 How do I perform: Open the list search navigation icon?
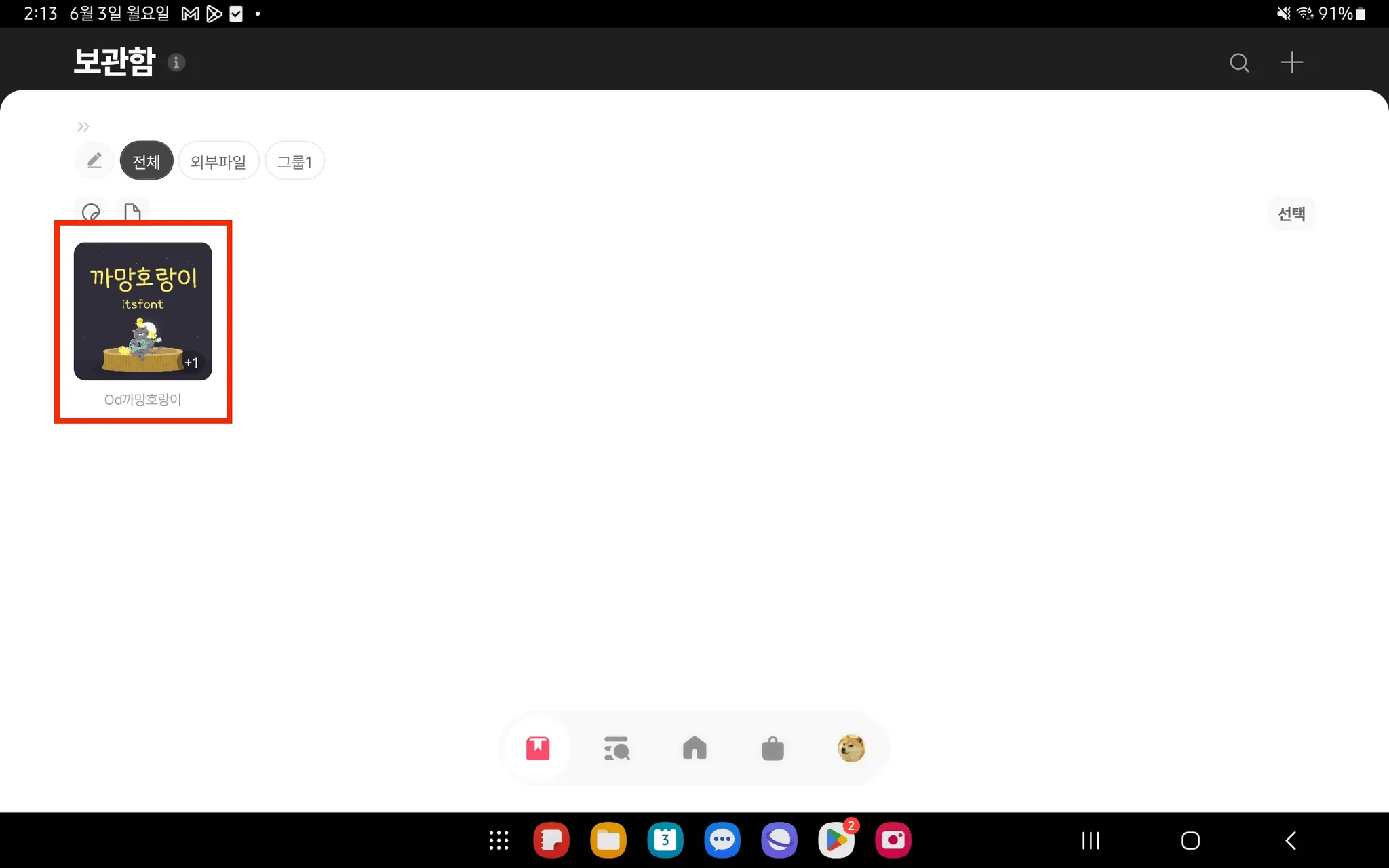point(617,749)
